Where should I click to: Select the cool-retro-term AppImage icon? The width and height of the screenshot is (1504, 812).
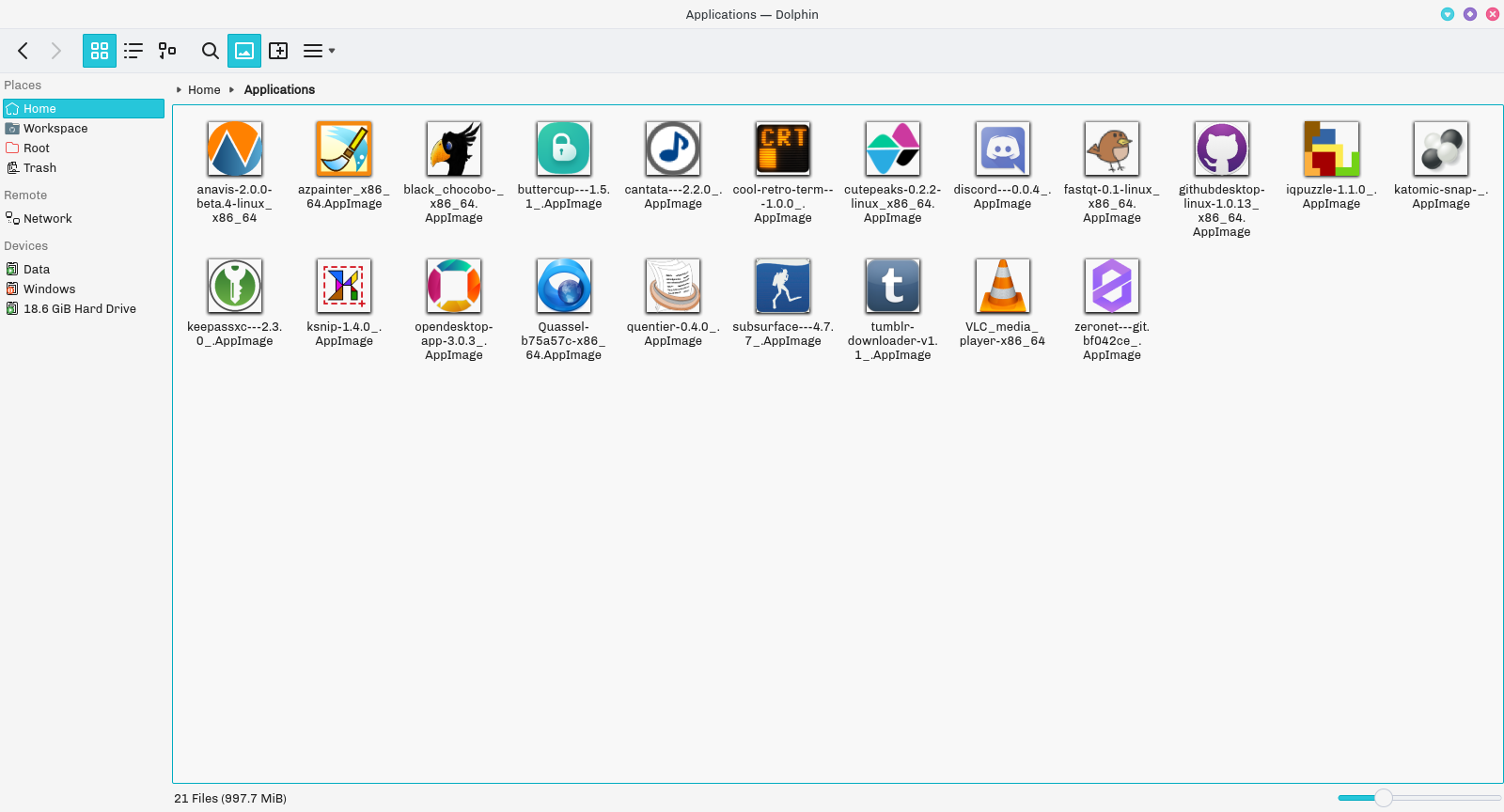pos(783,148)
